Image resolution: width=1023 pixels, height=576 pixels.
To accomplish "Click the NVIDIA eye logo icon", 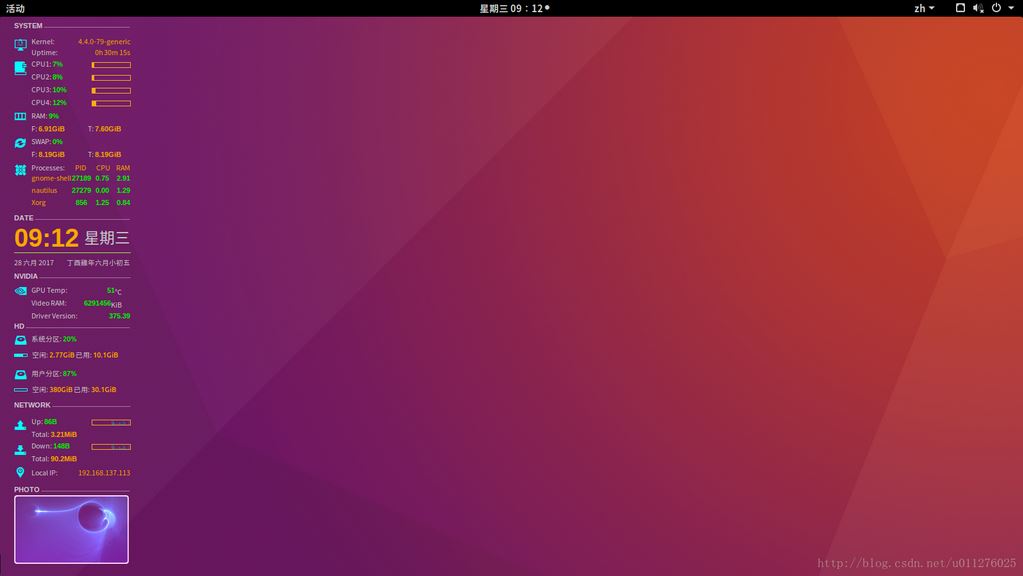I will (20, 291).
